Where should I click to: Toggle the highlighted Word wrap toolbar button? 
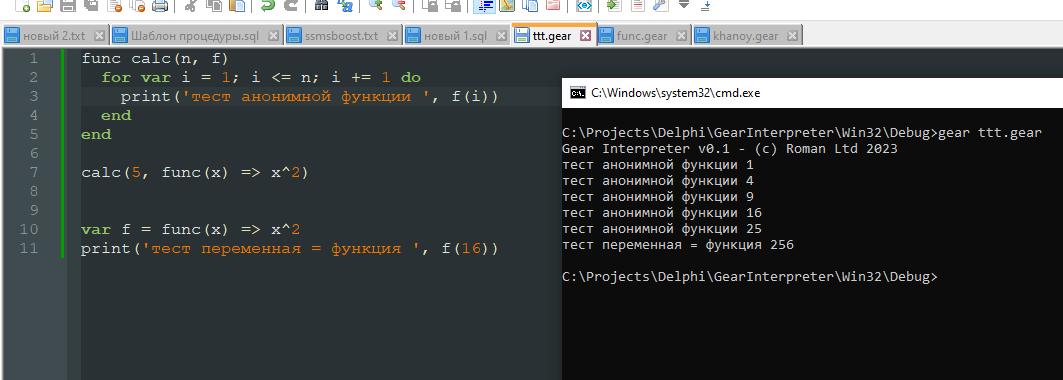click(484, 6)
